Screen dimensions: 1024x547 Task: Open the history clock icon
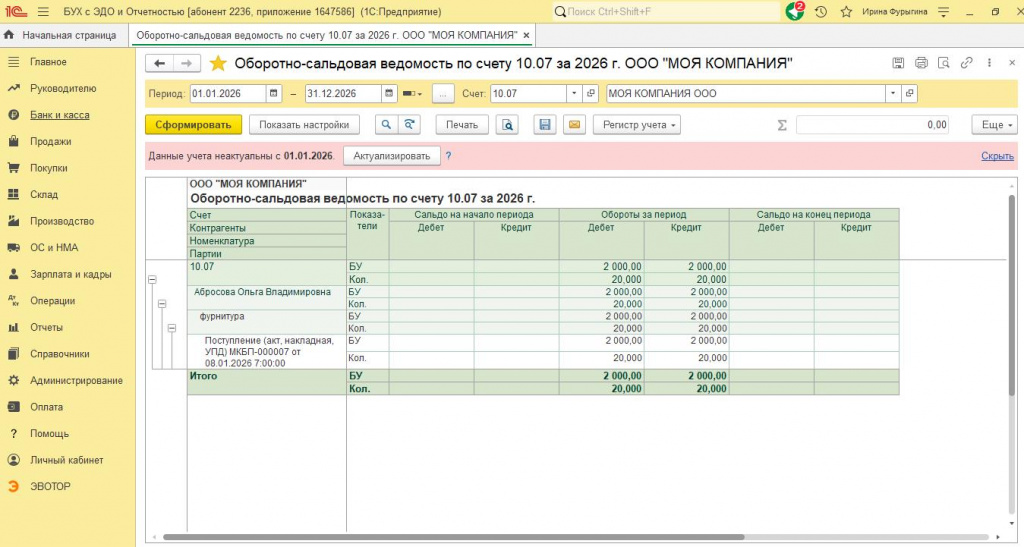click(821, 12)
